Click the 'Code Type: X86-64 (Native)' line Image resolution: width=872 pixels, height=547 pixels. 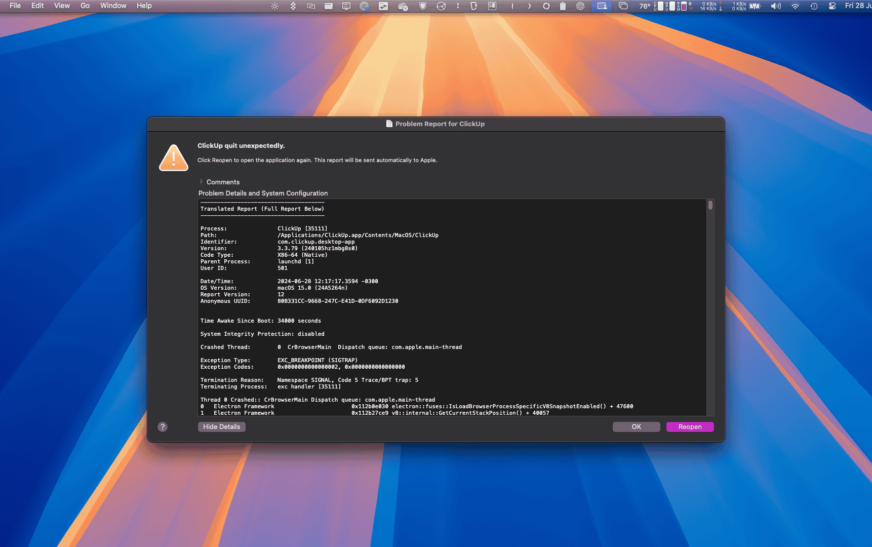coord(264,255)
